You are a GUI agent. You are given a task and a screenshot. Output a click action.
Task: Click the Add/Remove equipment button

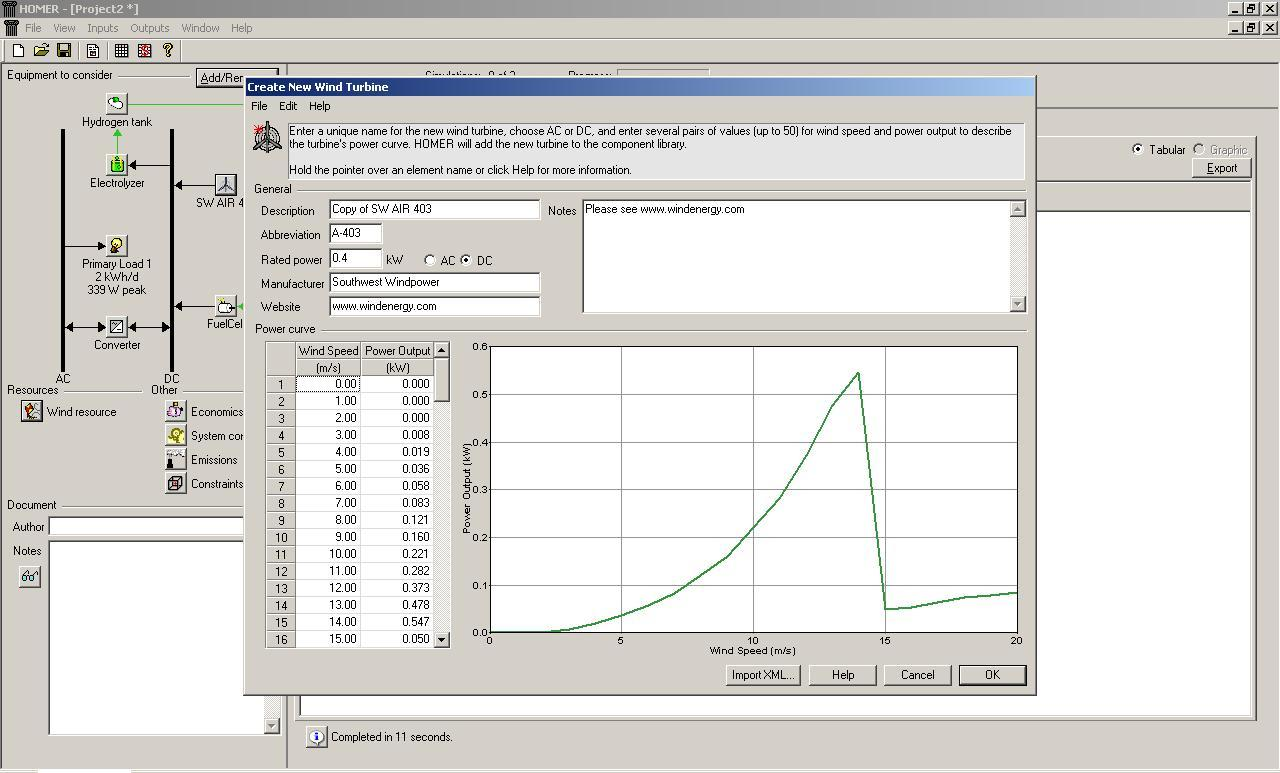coord(221,78)
